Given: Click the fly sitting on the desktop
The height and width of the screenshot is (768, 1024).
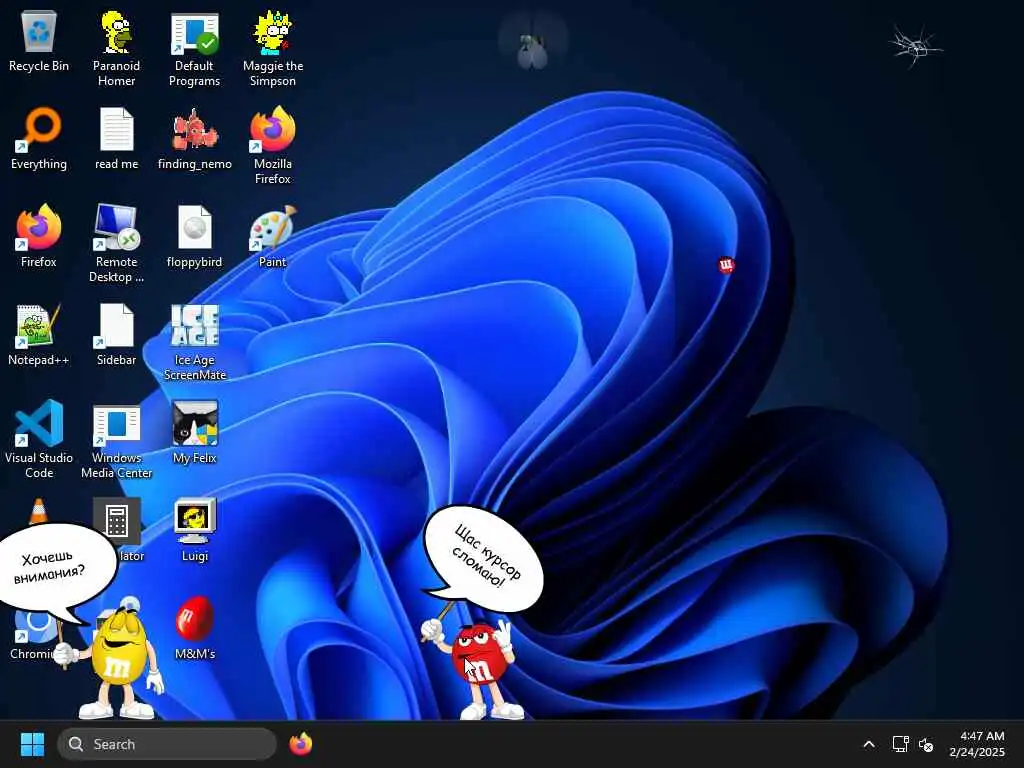Looking at the screenshot, I should pos(532,49).
